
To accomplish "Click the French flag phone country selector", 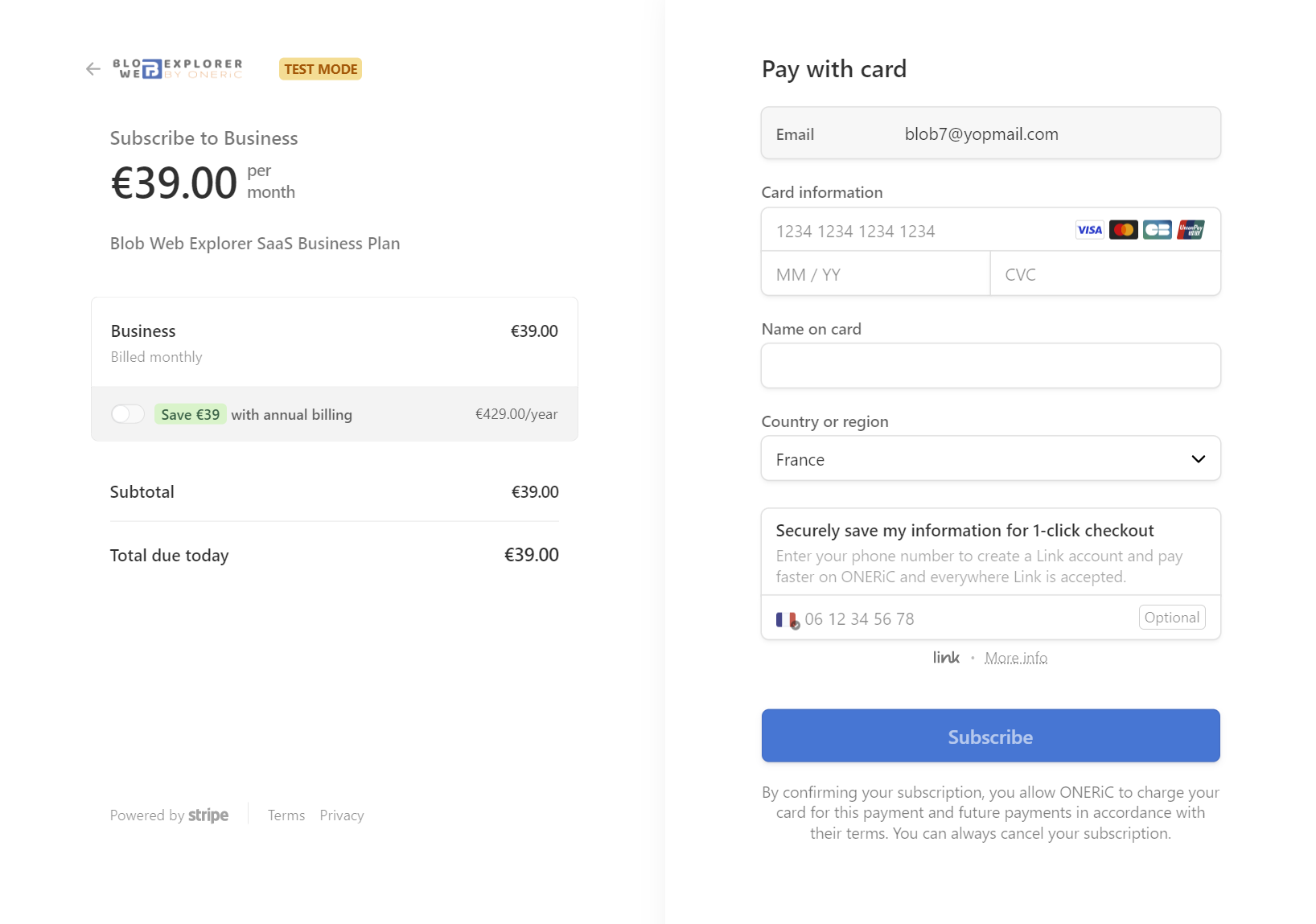I will click(788, 619).
